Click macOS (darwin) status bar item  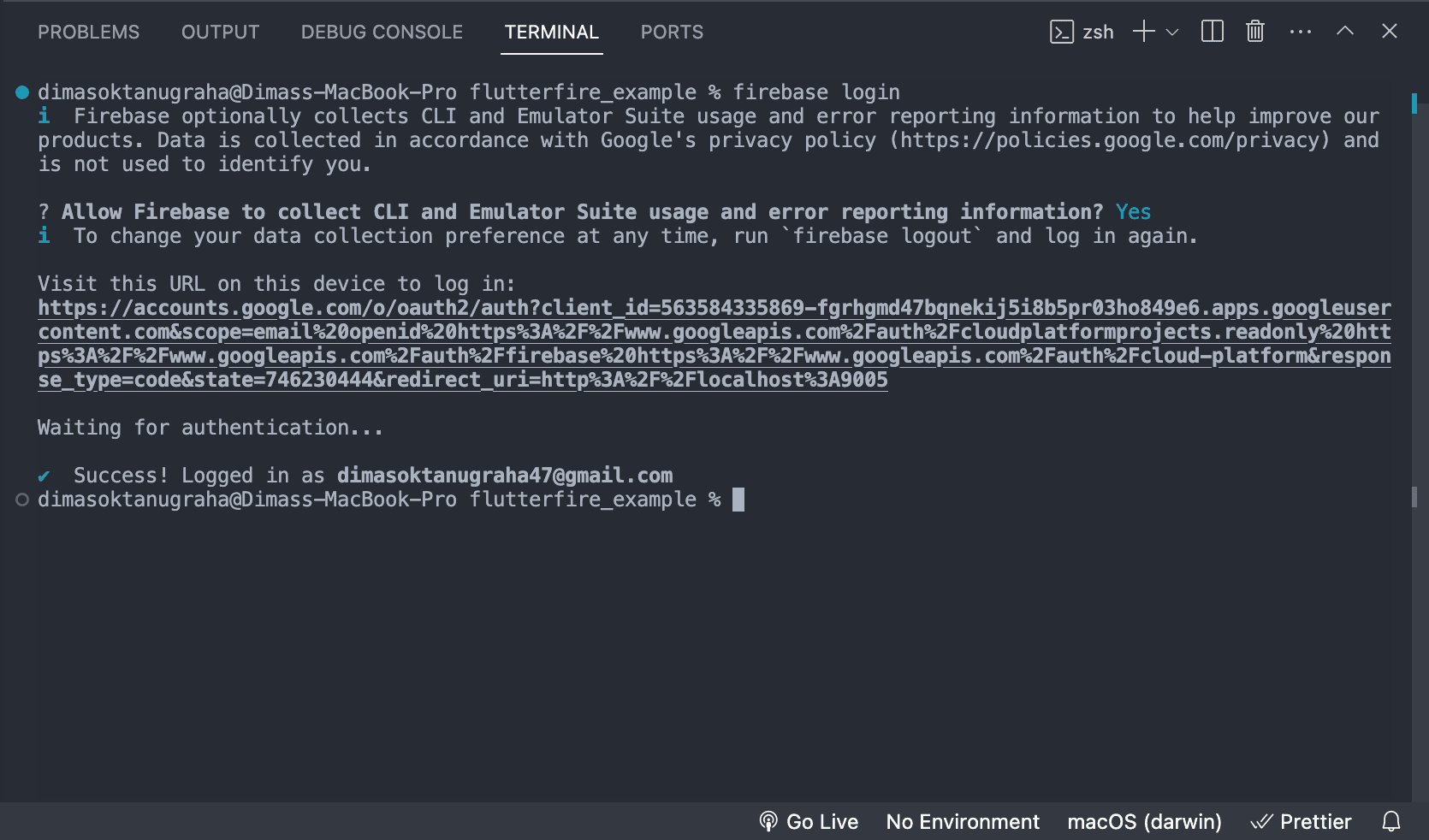1145,822
